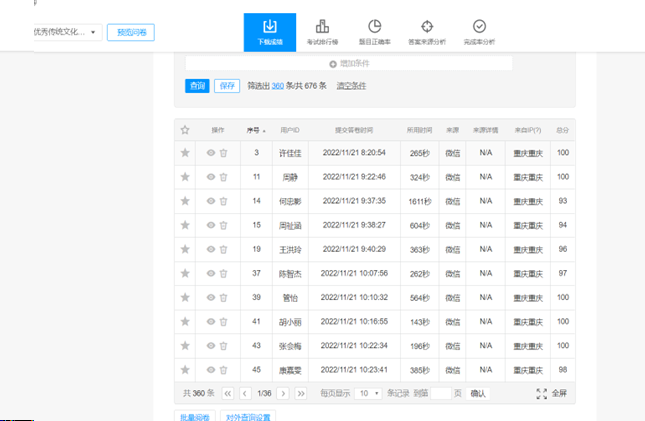The width and height of the screenshot is (645, 421).
Task: Delete the record for 许佳佳
Action: tap(224, 153)
